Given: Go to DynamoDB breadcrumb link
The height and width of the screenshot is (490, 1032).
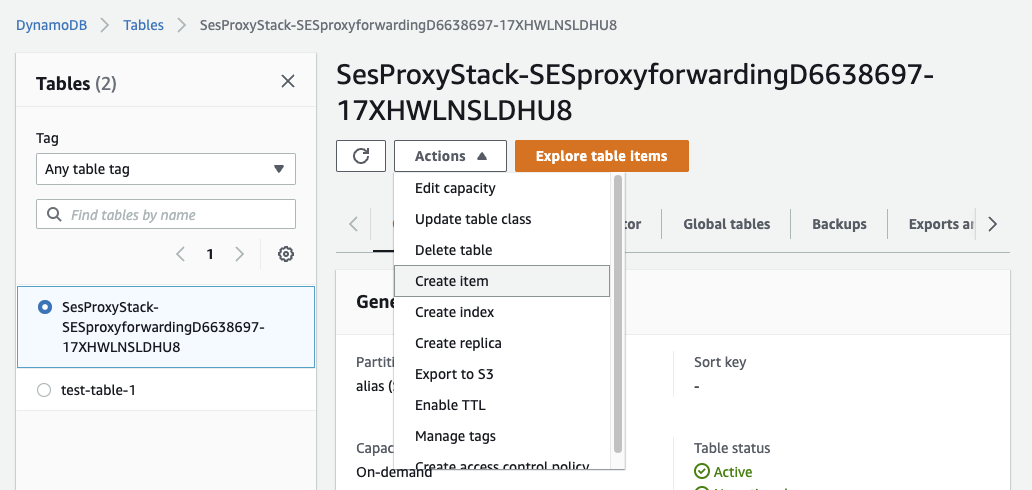Looking at the screenshot, I should [x=51, y=26].
